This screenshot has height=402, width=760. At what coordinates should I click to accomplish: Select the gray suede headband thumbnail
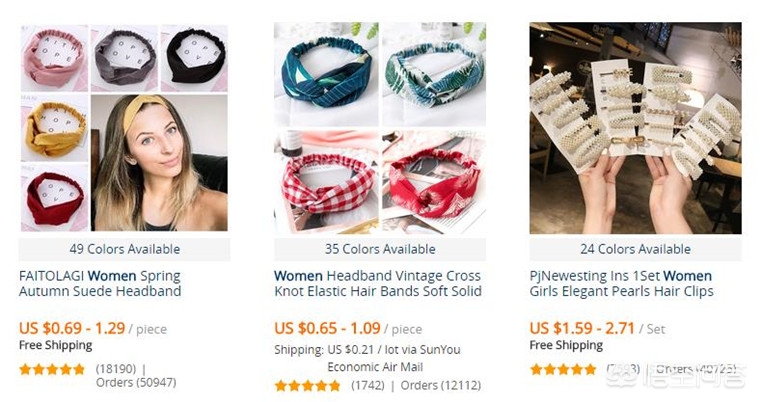(x=125, y=58)
